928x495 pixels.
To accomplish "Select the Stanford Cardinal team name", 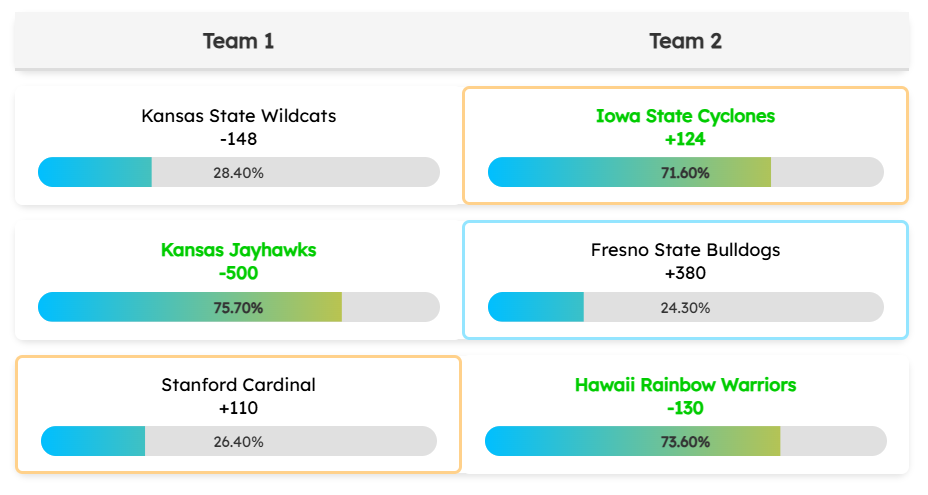I will tap(238, 385).
